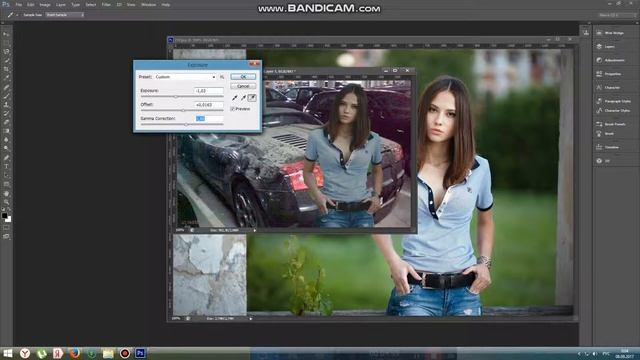The image size is (640, 360).
Task: Pick the set gray point eyedropper
Action: pyautogui.click(x=243, y=98)
